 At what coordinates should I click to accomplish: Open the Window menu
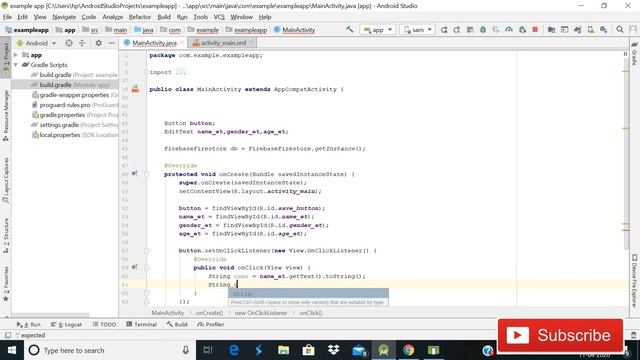tap(241, 17)
